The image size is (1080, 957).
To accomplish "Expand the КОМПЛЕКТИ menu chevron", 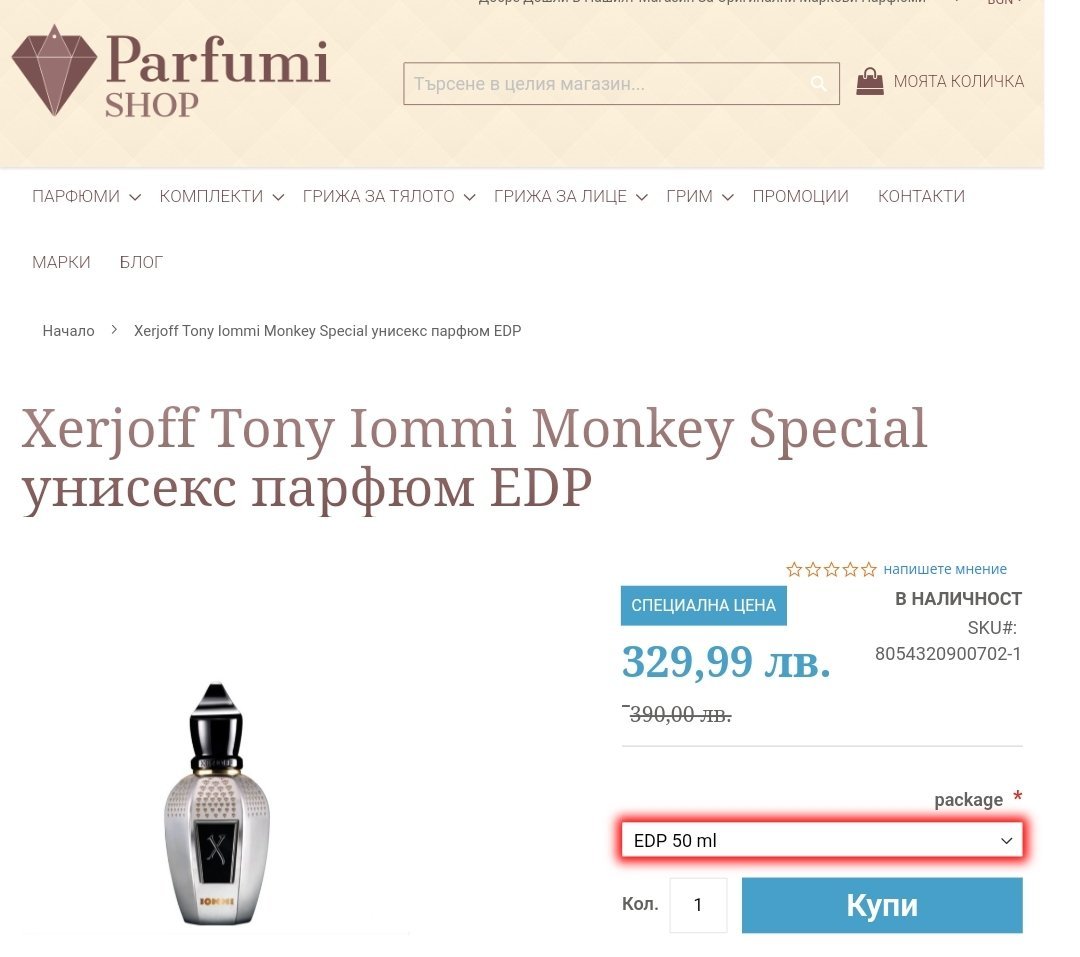I will coord(279,197).
